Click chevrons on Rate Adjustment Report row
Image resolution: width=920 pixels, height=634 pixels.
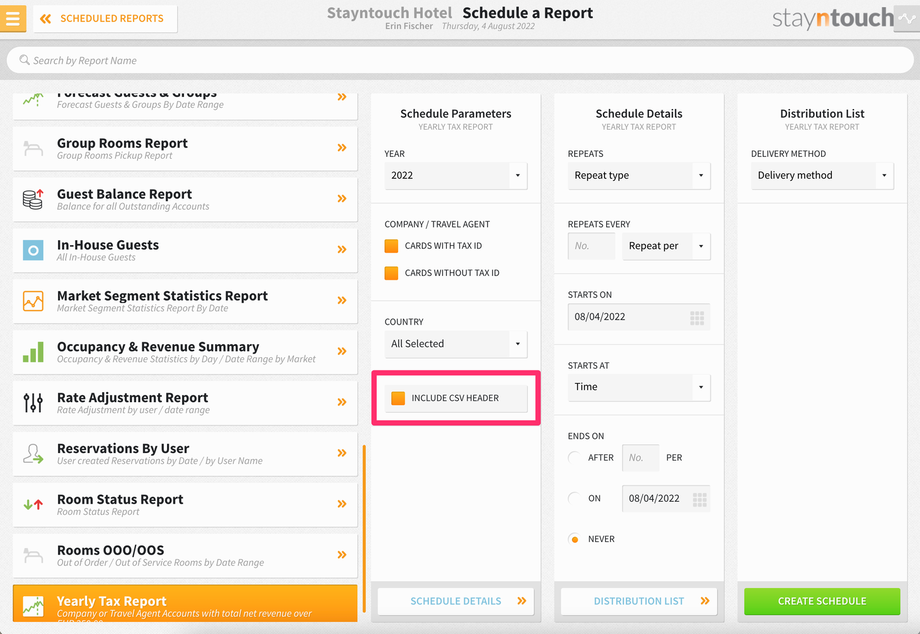point(342,402)
